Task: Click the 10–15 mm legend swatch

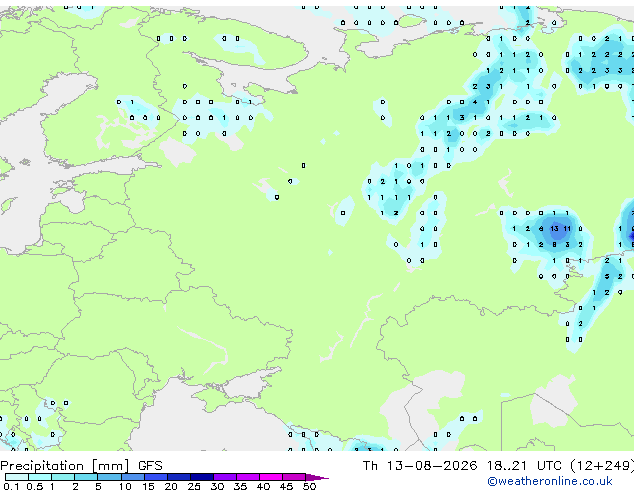Action: point(132,477)
